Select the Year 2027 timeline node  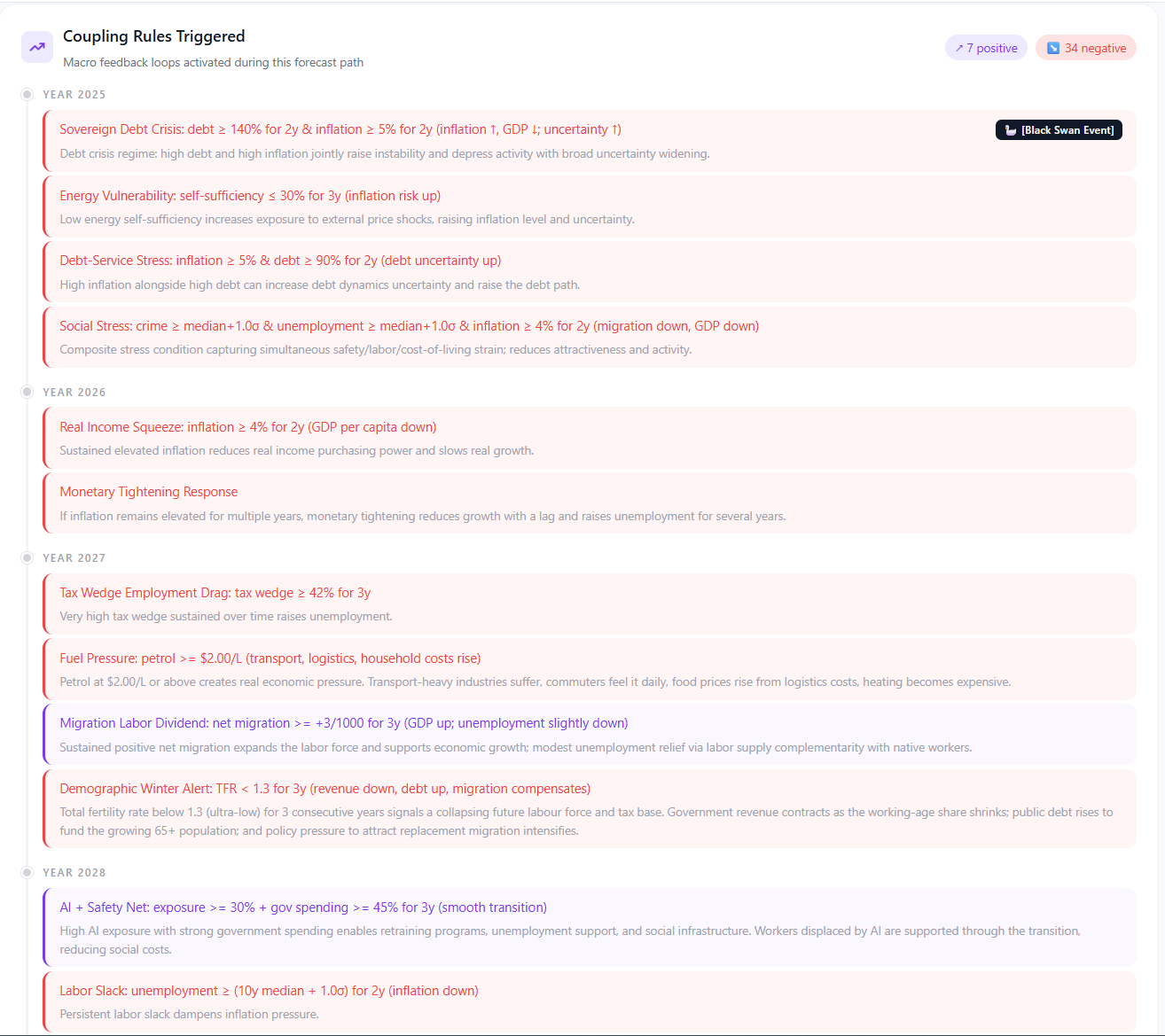click(27, 557)
